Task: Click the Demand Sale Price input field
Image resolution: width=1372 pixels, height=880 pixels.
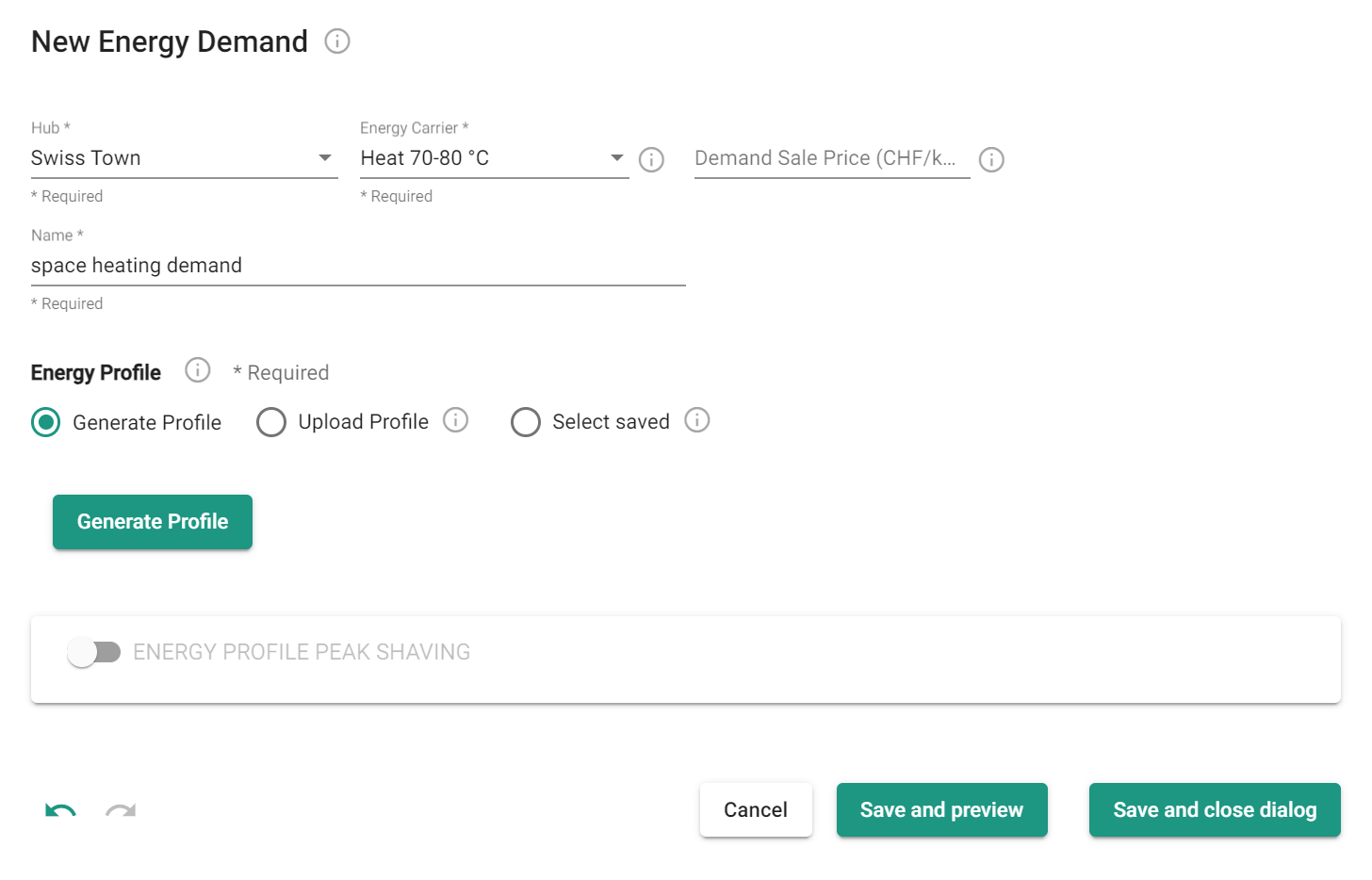Action: click(831, 158)
